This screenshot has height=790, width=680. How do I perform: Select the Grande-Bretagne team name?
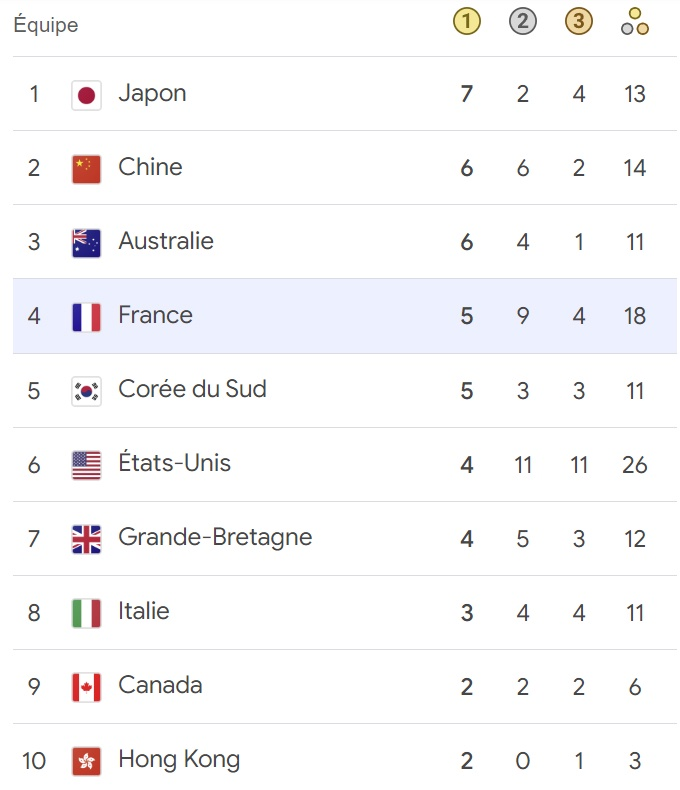(215, 537)
